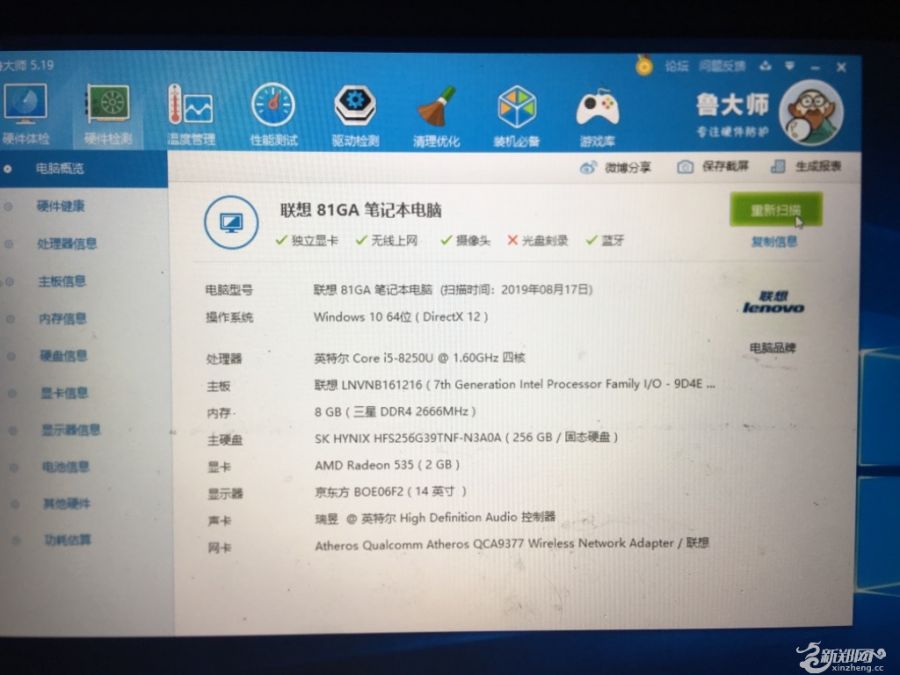Viewport: 900px width, 675px height.
Task: Click the Lenovo brand logo
Action: pyautogui.click(x=773, y=302)
